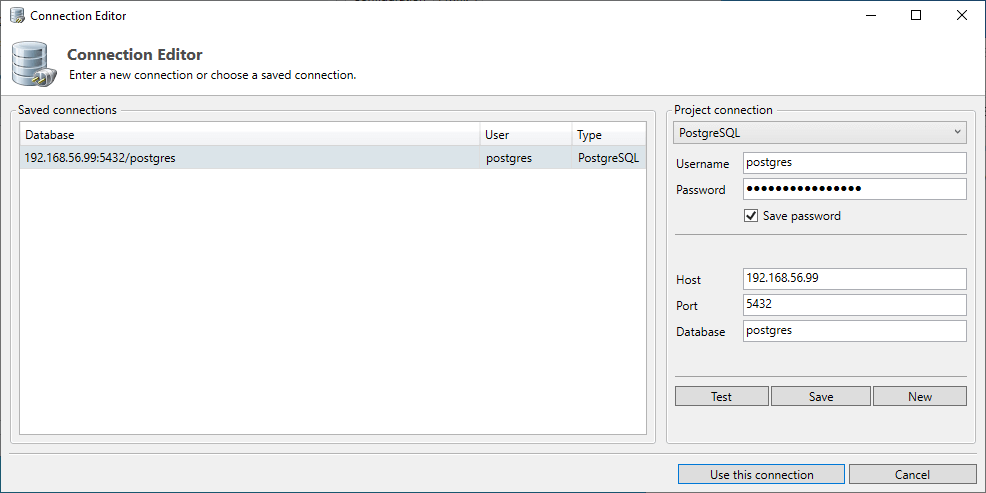986x493 pixels.
Task: Cancel the Connection Editor dialog
Action: [x=912, y=475]
